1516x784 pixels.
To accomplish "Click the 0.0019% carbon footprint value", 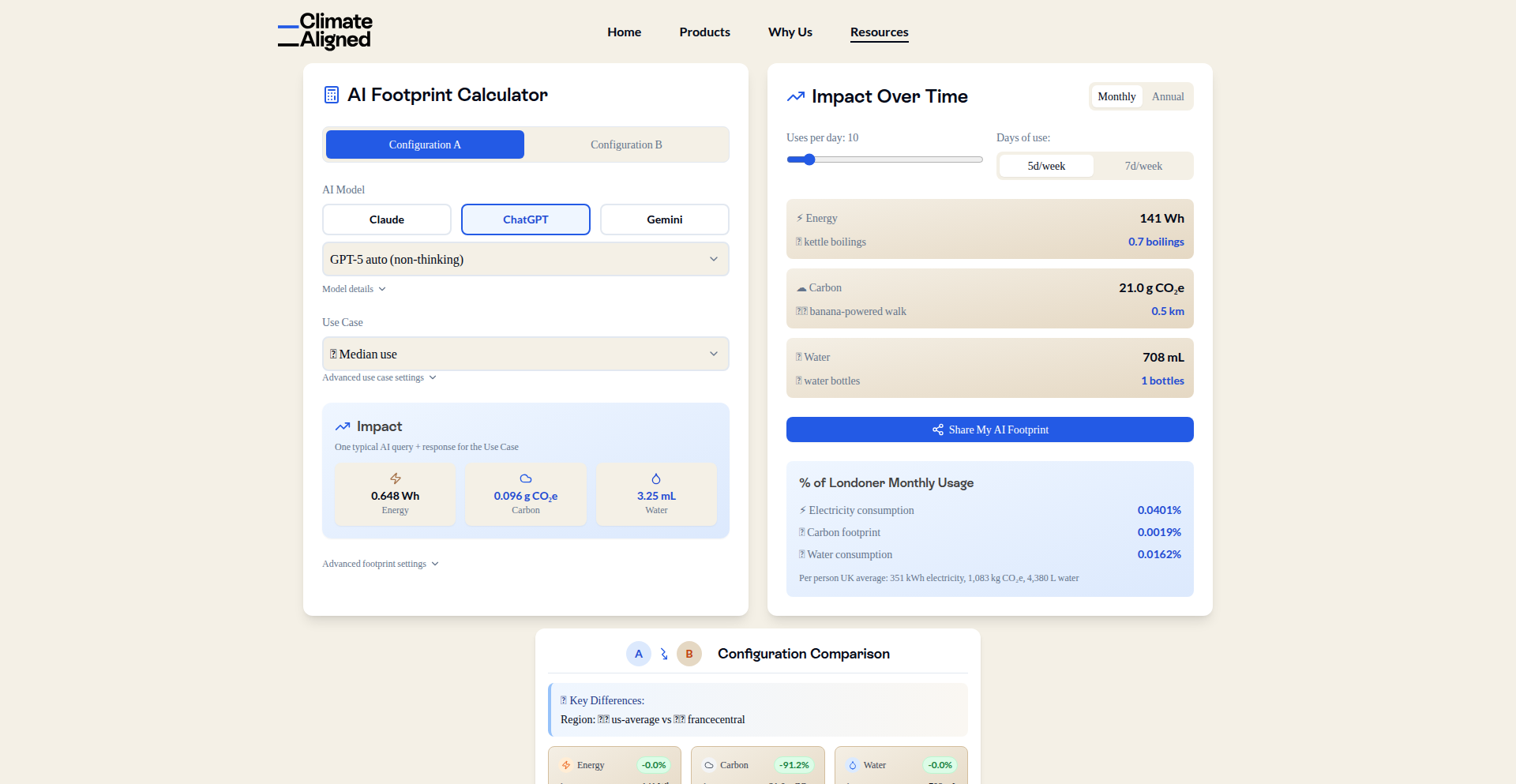I will (x=1159, y=532).
